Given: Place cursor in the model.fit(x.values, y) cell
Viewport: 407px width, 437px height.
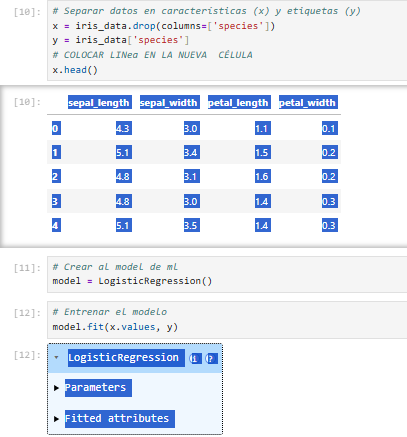Looking at the screenshot, I should [x=227, y=320].
